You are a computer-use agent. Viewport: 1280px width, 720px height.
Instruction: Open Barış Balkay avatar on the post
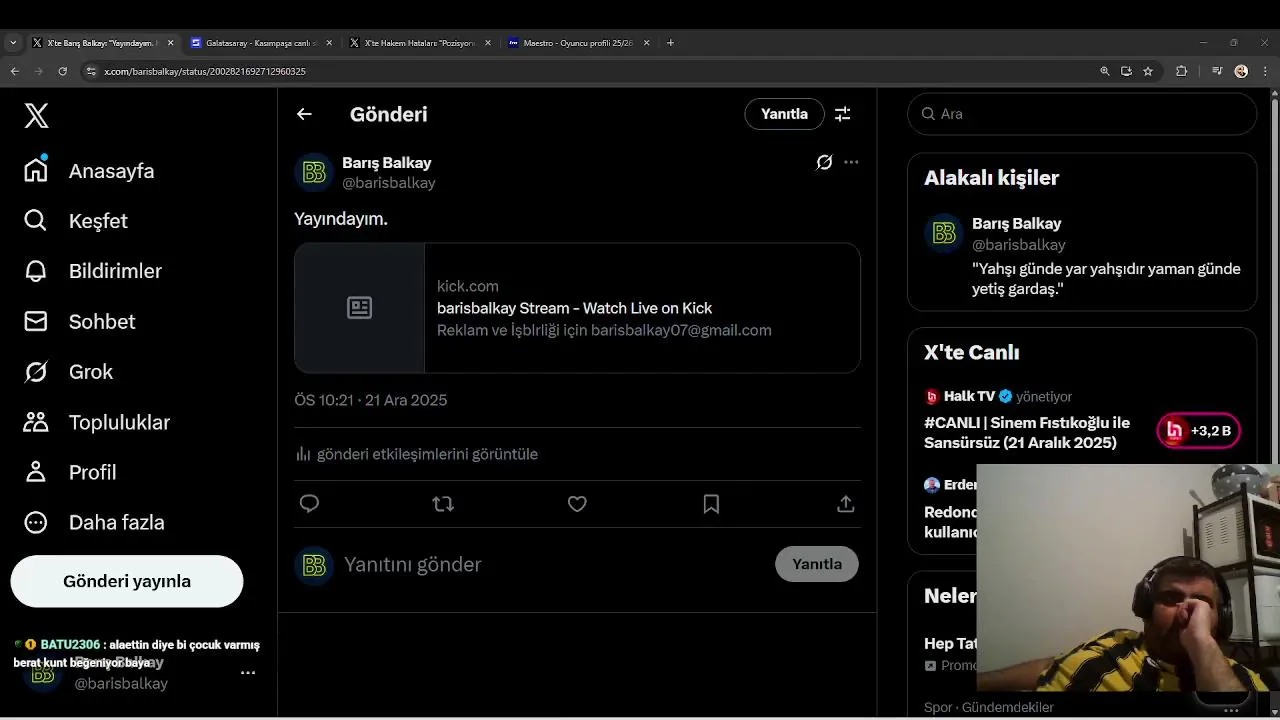(x=314, y=173)
